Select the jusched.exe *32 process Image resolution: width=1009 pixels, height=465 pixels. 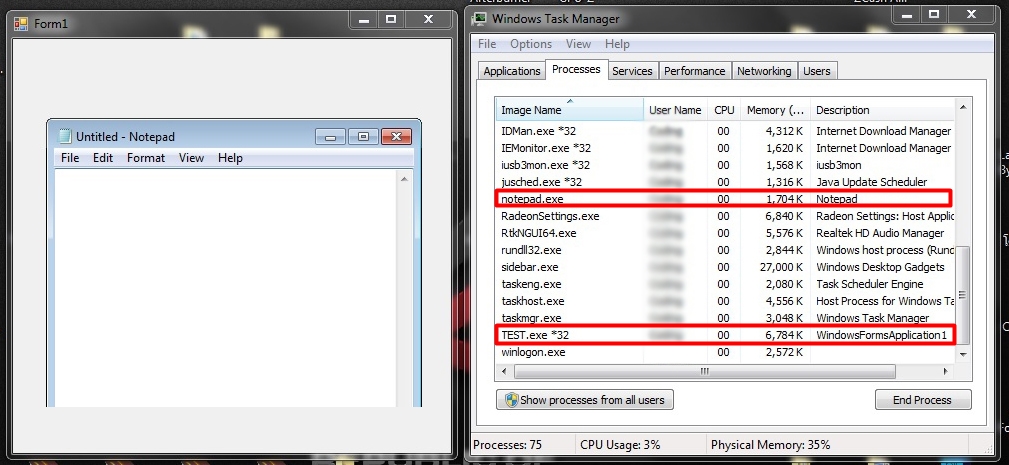(725, 182)
